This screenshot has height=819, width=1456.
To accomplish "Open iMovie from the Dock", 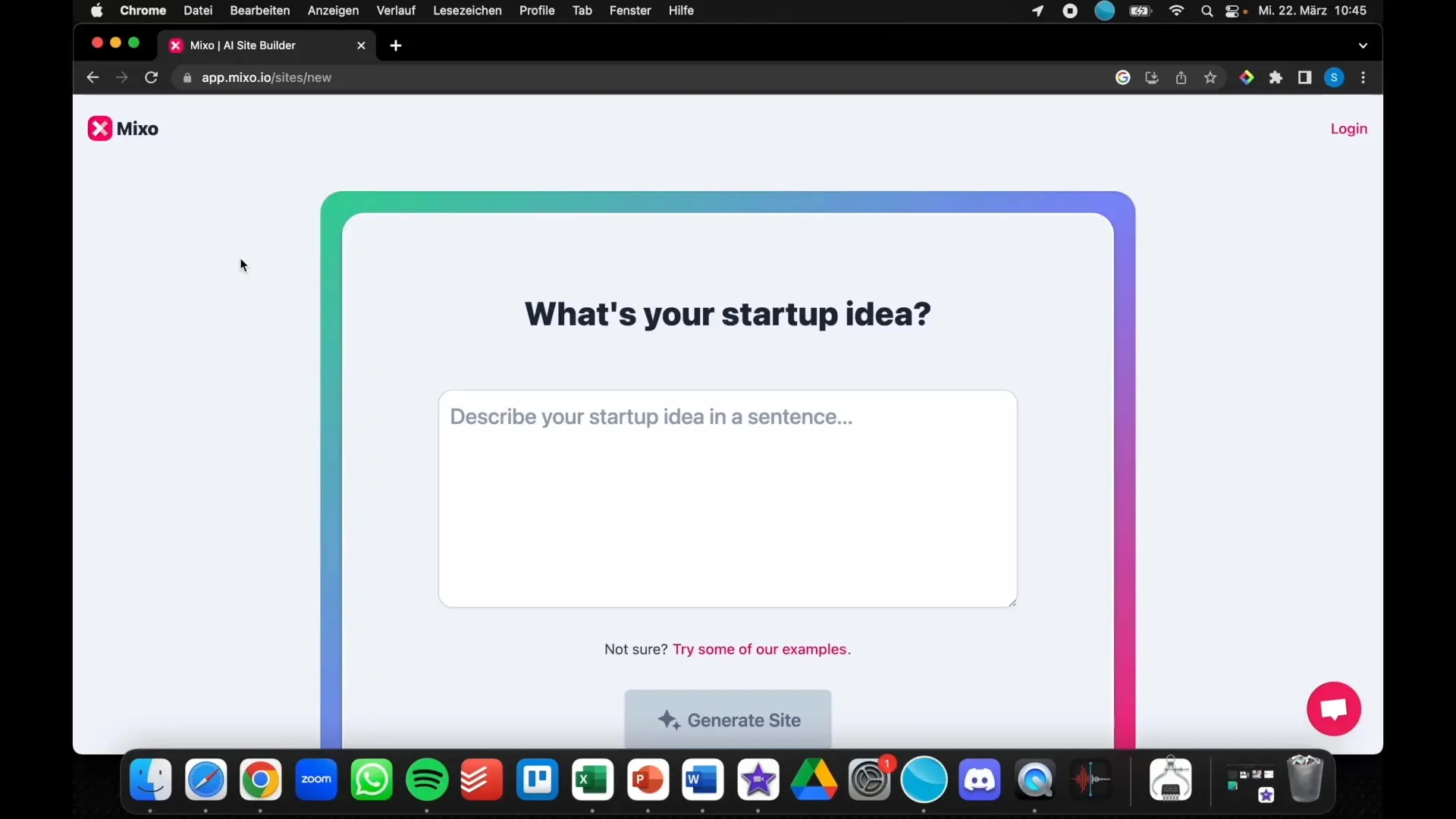I will [758, 780].
